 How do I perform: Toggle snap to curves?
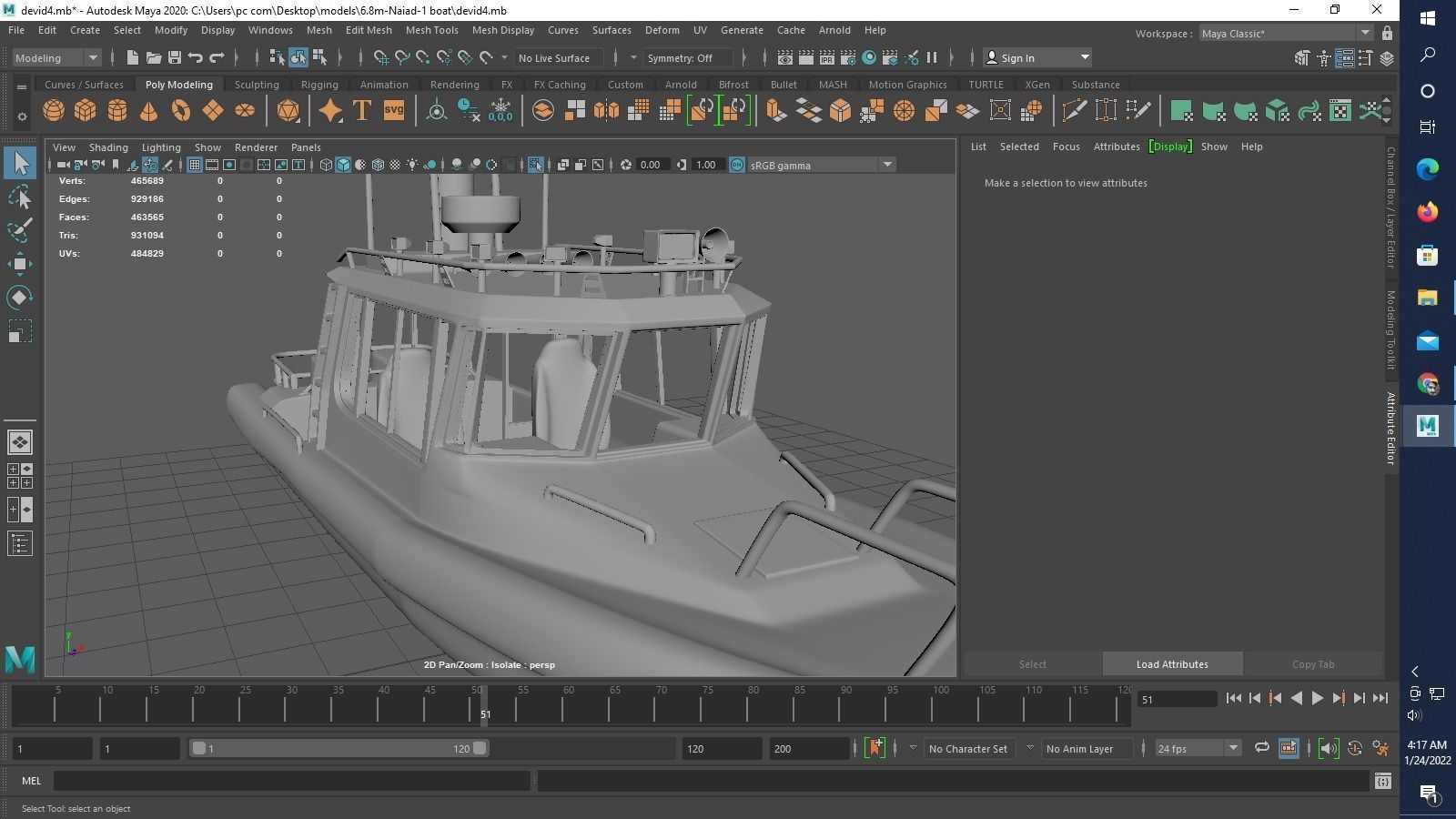pyautogui.click(x=402, y=57)
